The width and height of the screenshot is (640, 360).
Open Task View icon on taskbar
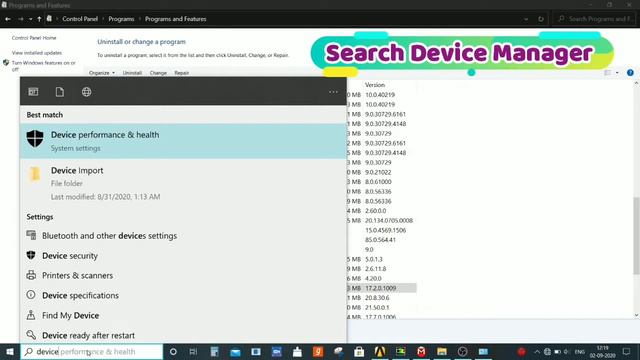193,351
